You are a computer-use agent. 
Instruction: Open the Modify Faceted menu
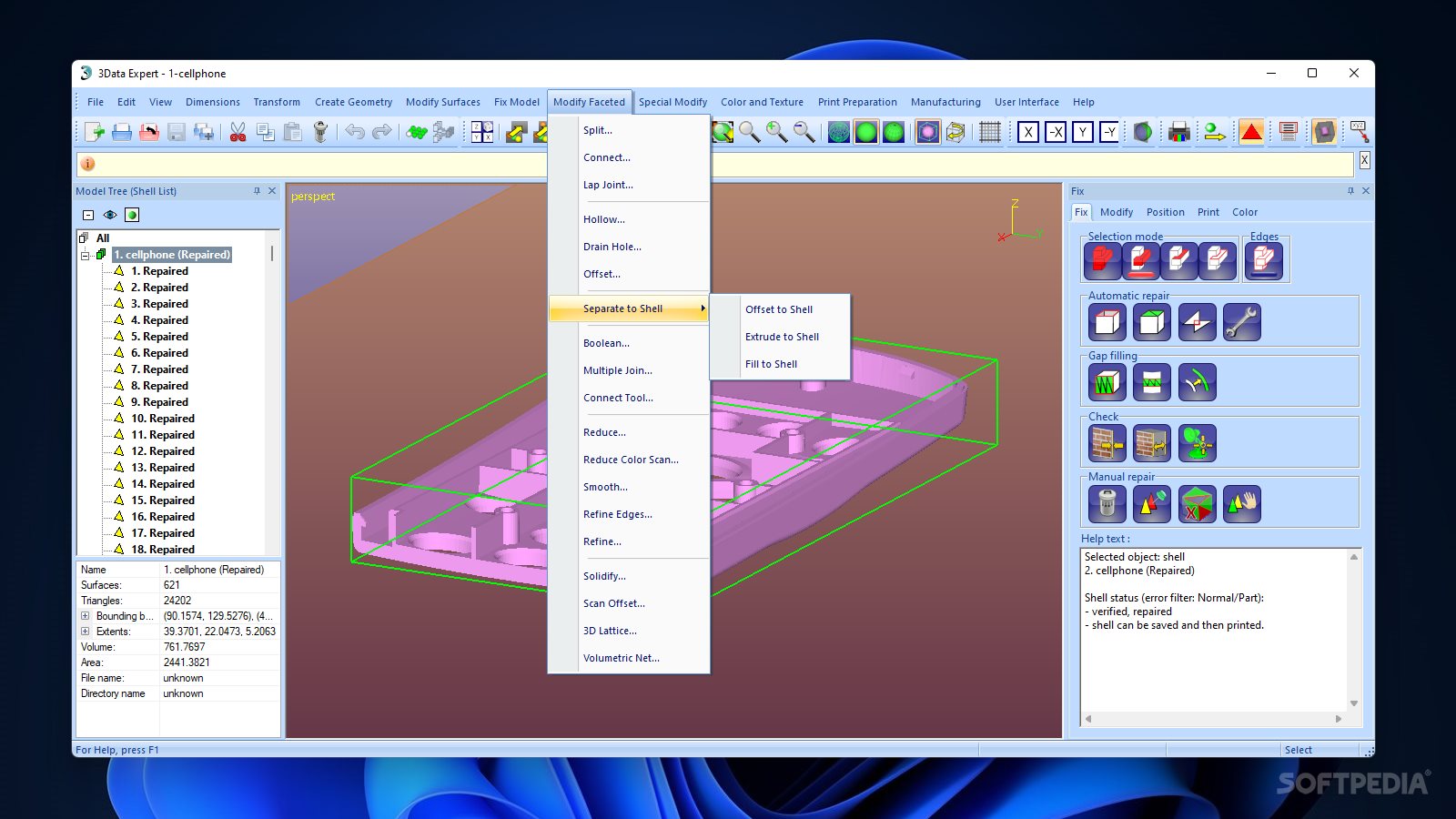(x=589, y=102)
